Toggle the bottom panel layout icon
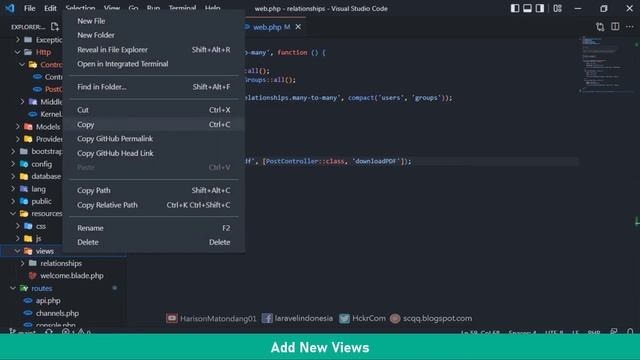The height and width of the screenshot is (360, 640). pyautogui.click(x=527, y=8)
